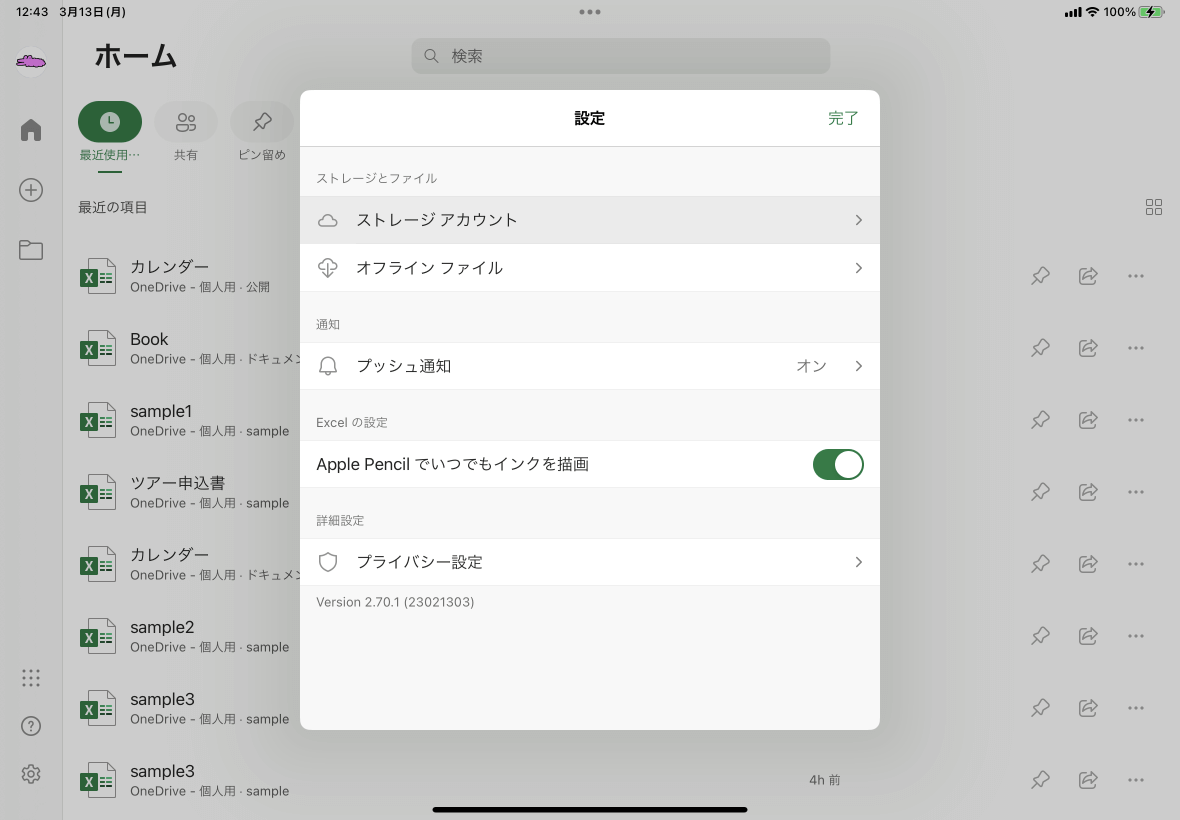The width and height of the screenshot is (1180, 820).
Task: Create a new workbook with the plus icon
Action: click(x=31, y=190)
